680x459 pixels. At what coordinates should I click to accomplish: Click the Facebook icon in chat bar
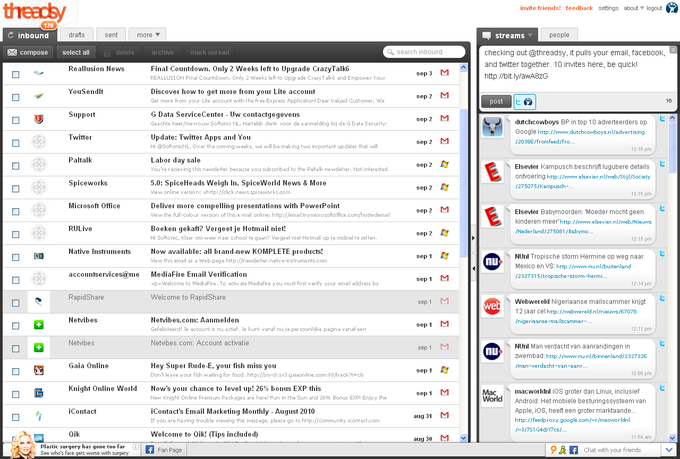coord(573,450)
